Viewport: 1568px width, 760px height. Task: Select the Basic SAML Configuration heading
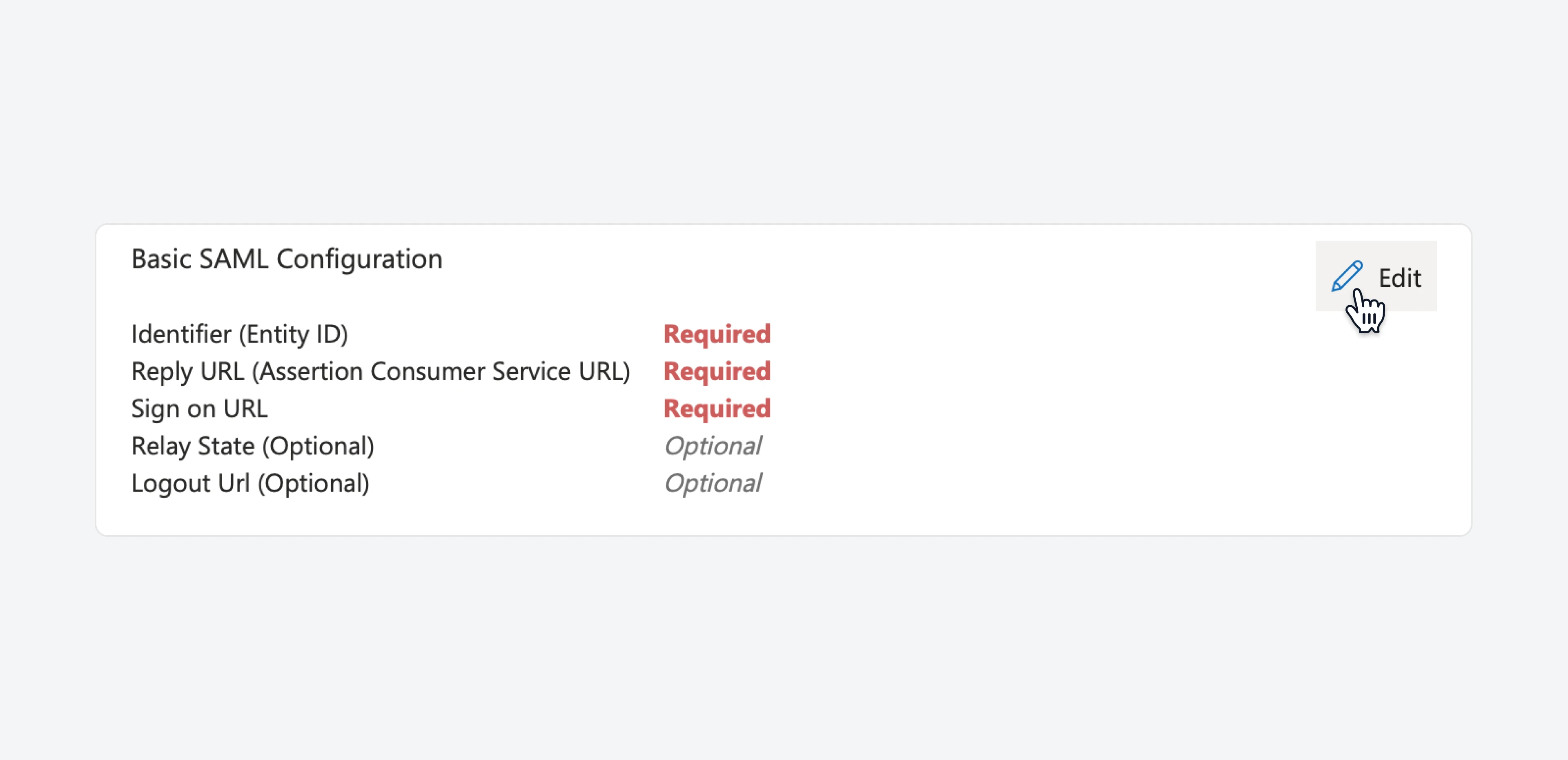coord(287,259)
